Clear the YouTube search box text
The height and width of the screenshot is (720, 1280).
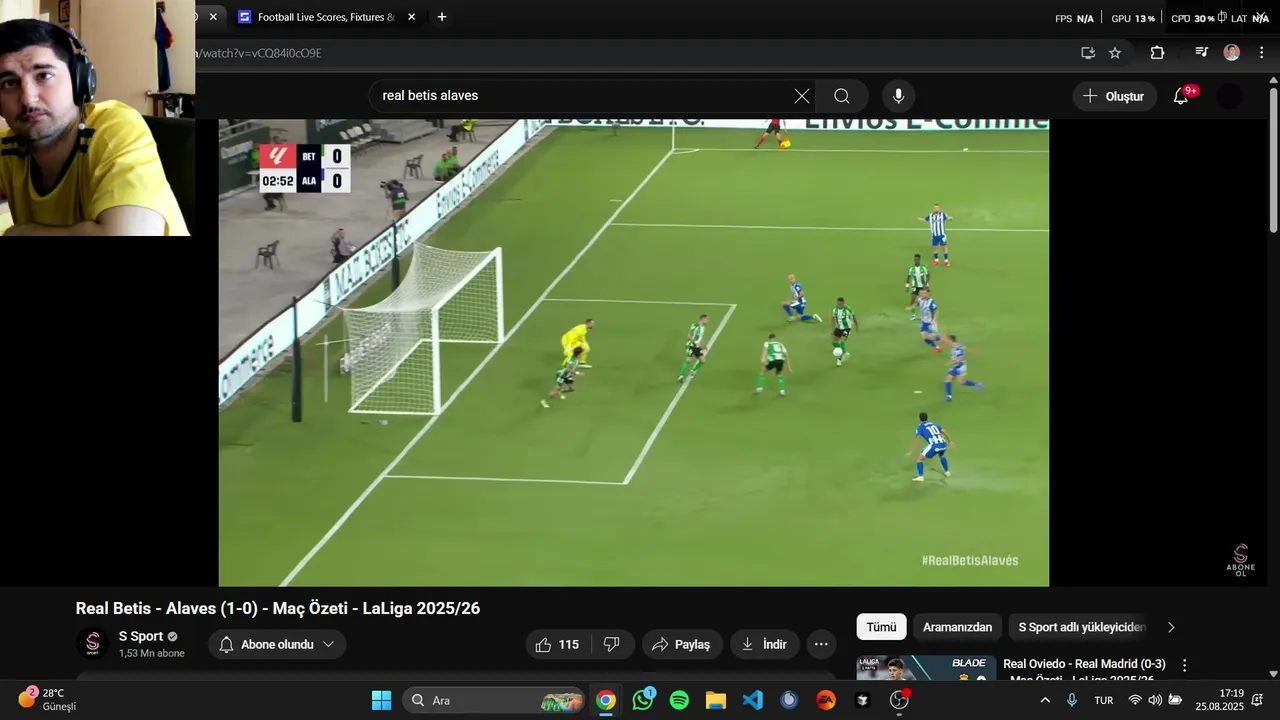click(802, 96)
